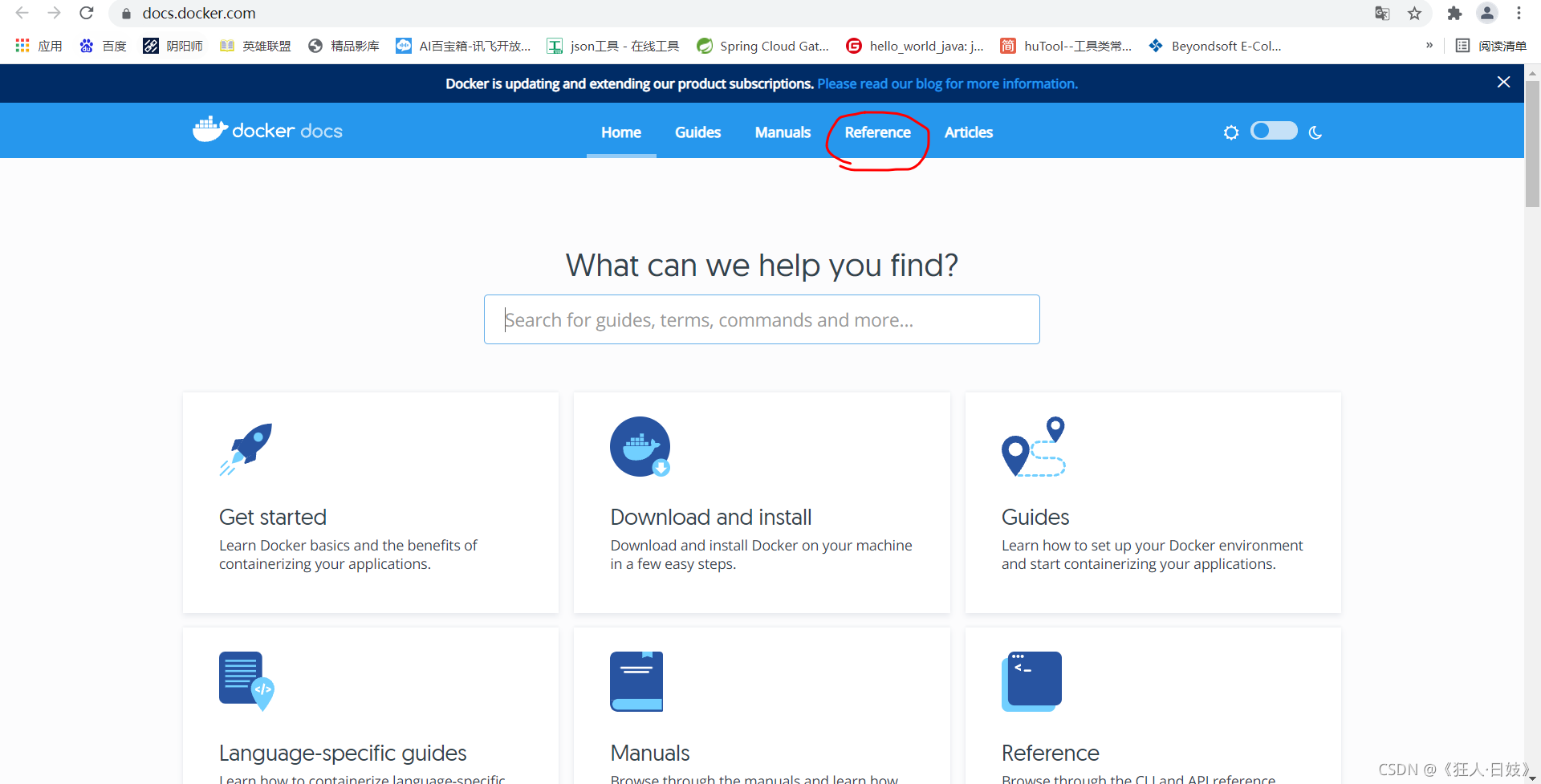
Task: Click the Learn Docker basics description text
Action: (348, 554)
